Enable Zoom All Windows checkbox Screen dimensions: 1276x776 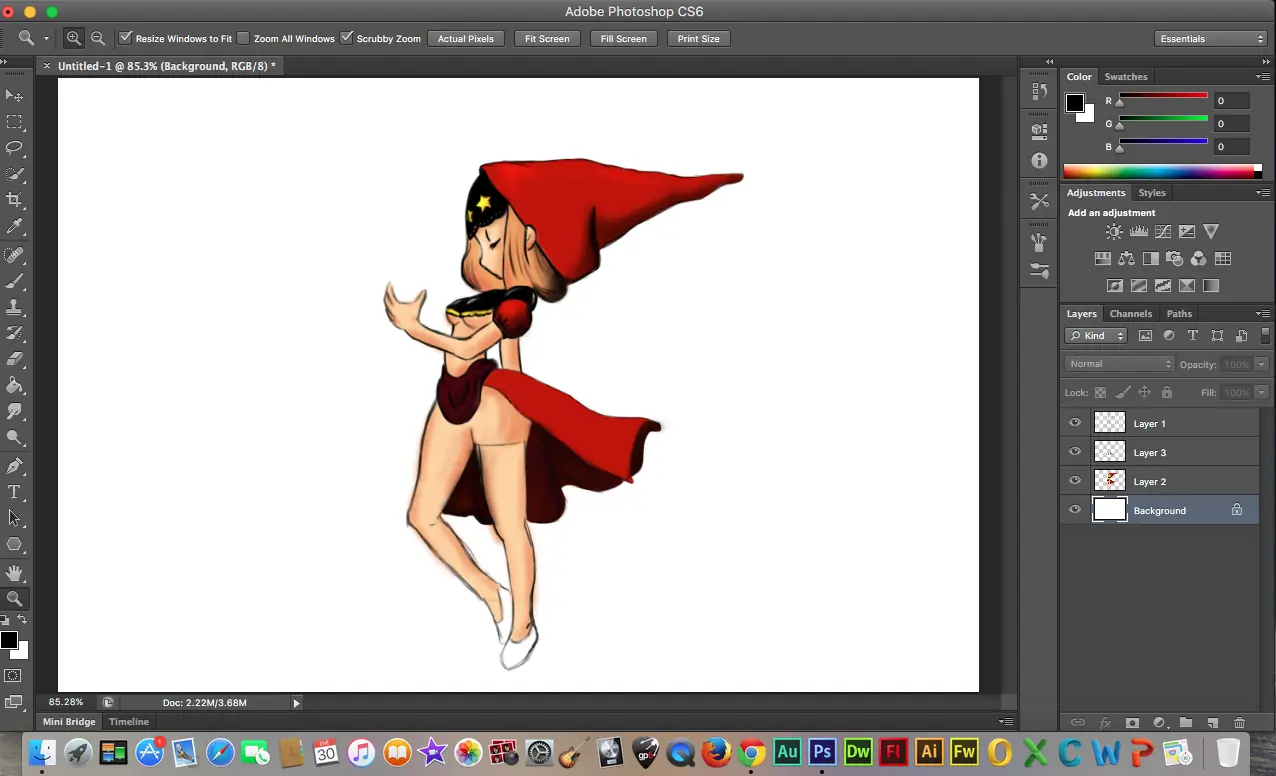pos(243,38)
